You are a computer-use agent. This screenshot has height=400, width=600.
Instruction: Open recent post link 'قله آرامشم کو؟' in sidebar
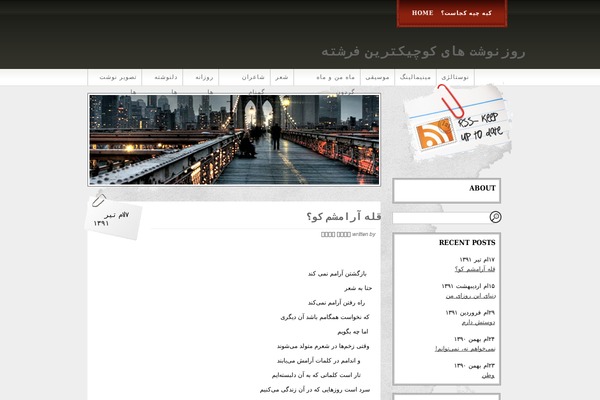[475, 269]
